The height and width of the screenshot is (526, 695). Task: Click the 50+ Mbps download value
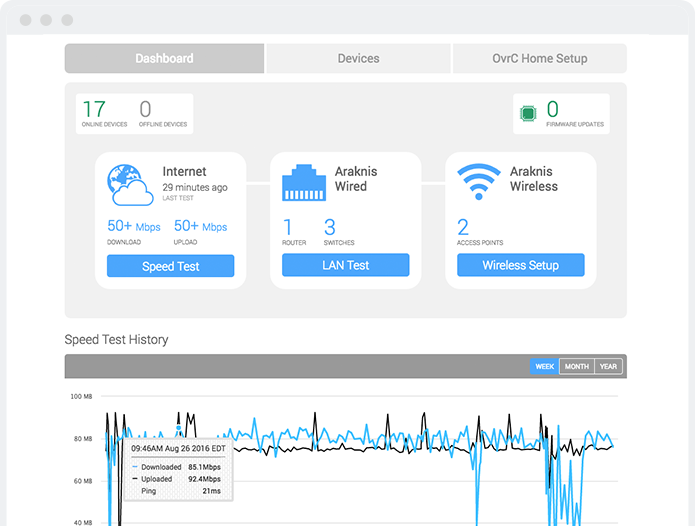[x=133, y=226]
